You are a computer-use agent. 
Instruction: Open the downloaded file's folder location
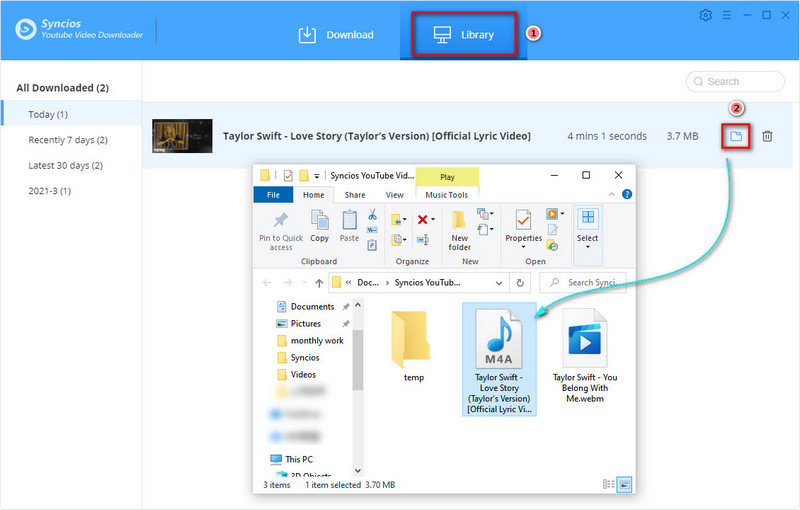(x=736, y=136)
